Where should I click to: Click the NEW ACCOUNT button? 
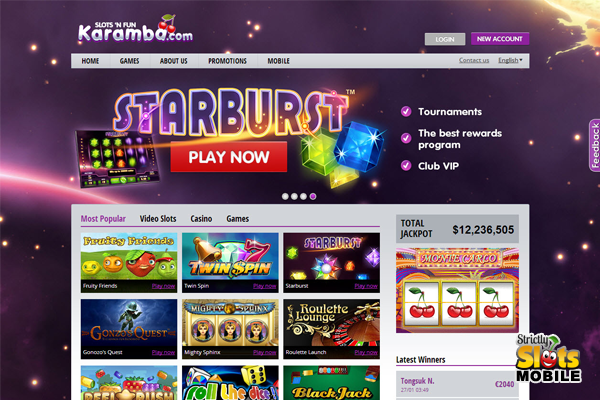click(500, 39)
